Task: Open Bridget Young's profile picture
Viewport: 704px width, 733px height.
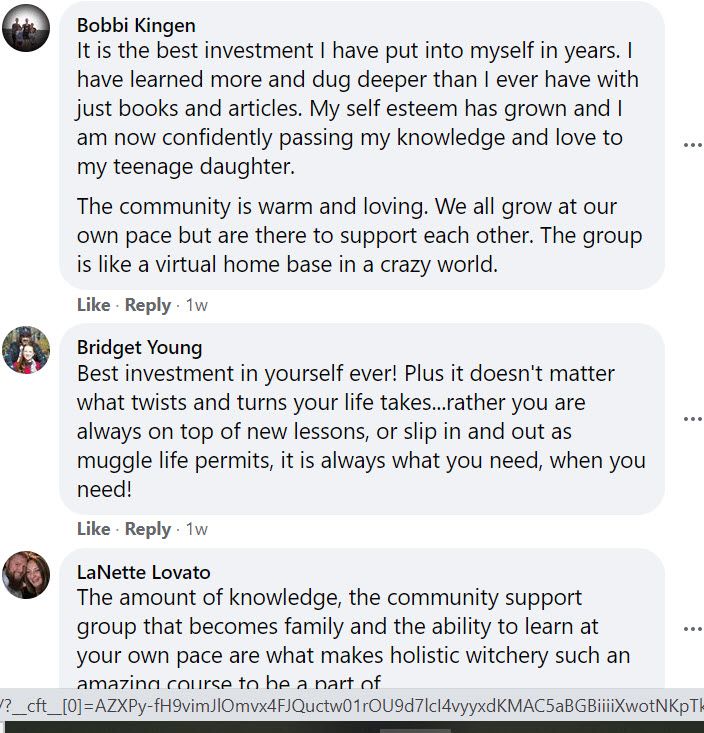Action: tap(26, 350)
